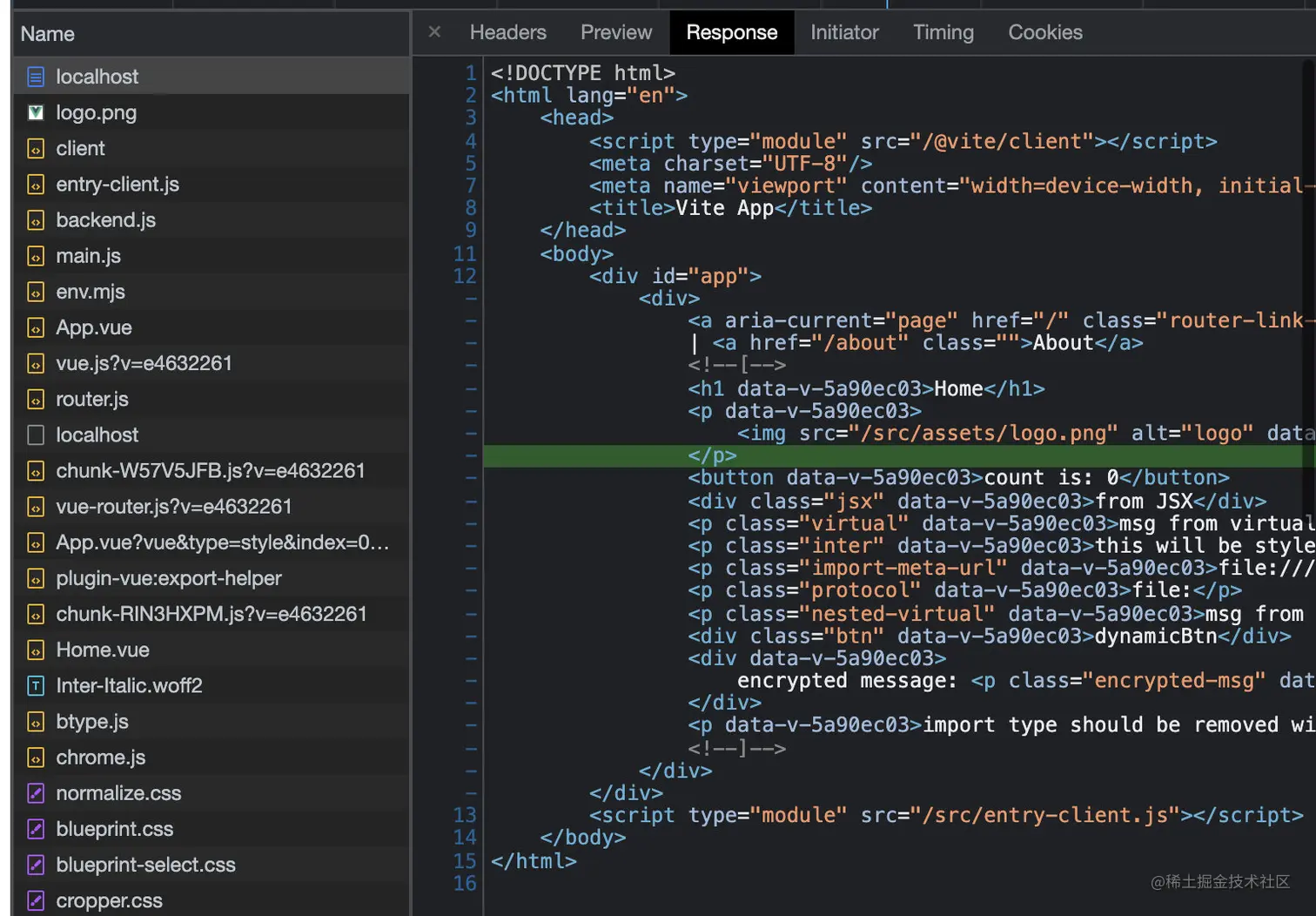The width and height of the screenshot is (1316, 916).
Task: Click the script icon beside Home.vue
Action: 36,650
